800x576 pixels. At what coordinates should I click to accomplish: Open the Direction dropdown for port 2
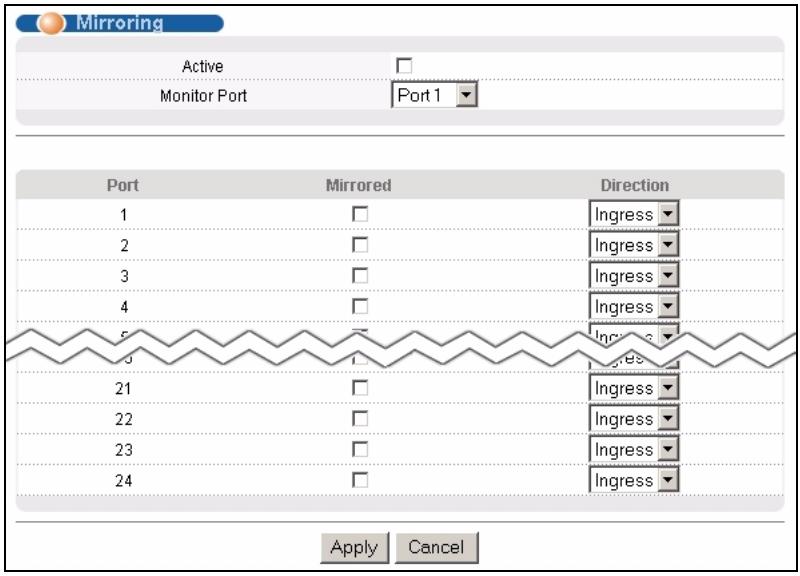[x=634, y=245]
